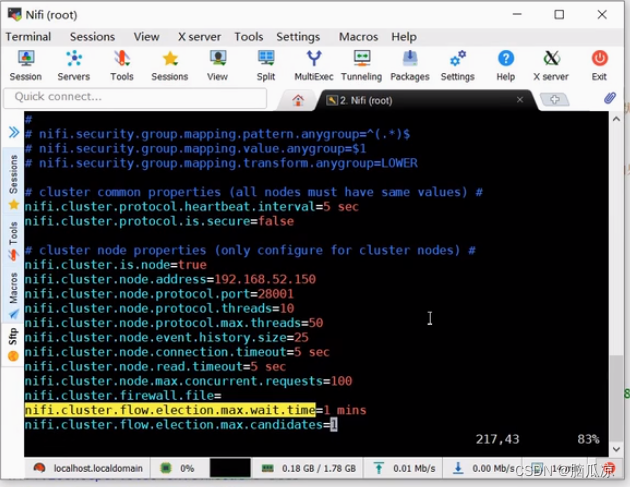Click the vertical scrollbar thumb
This screenshot has height=487, width=630.
coord(616,398)
